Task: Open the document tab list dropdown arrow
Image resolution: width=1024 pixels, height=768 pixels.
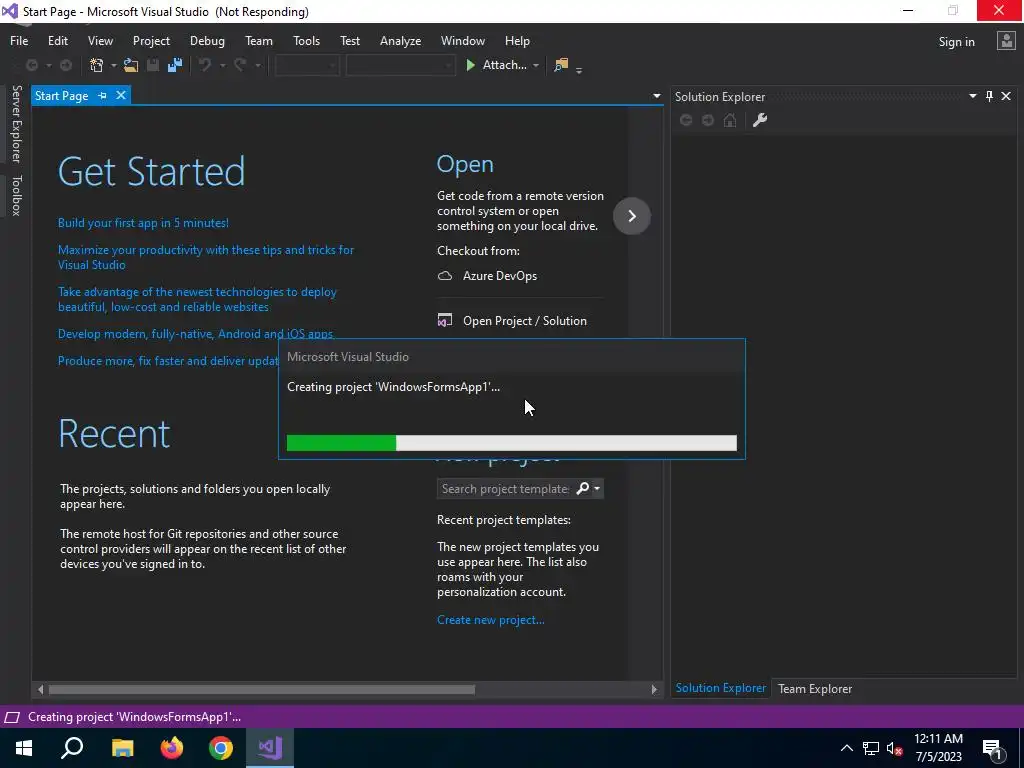Action: (x=656, y=96)
